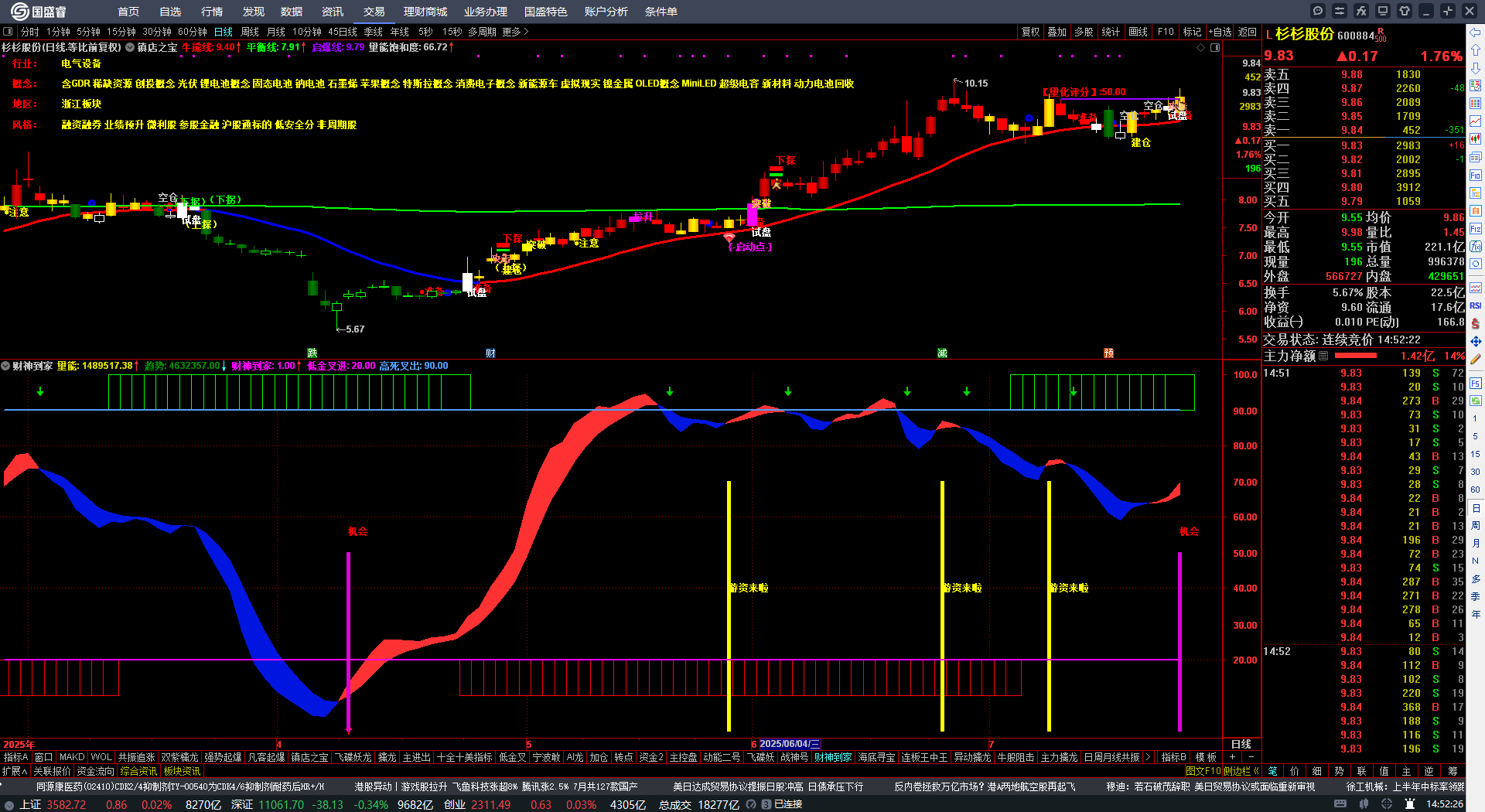Screen dimensions: 1485x812
Task: Expand the 更多 periods dropdown
Action: click(x=515, y=32)
